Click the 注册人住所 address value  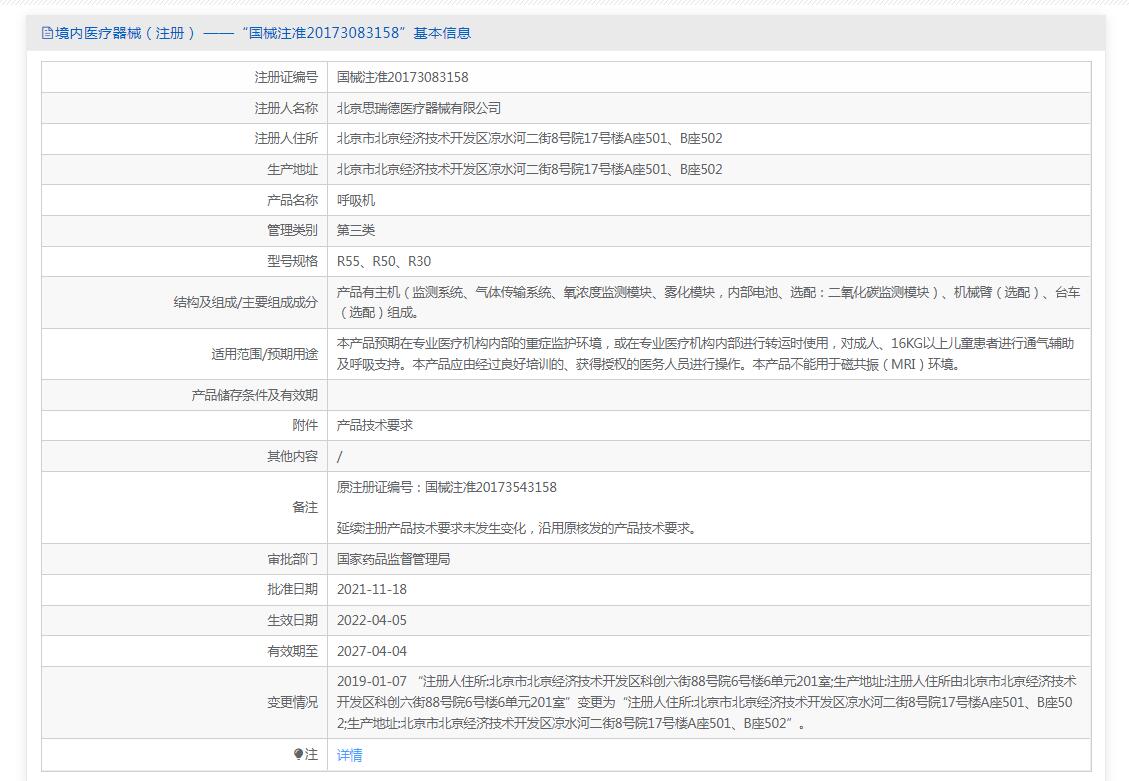coord(529,139)
